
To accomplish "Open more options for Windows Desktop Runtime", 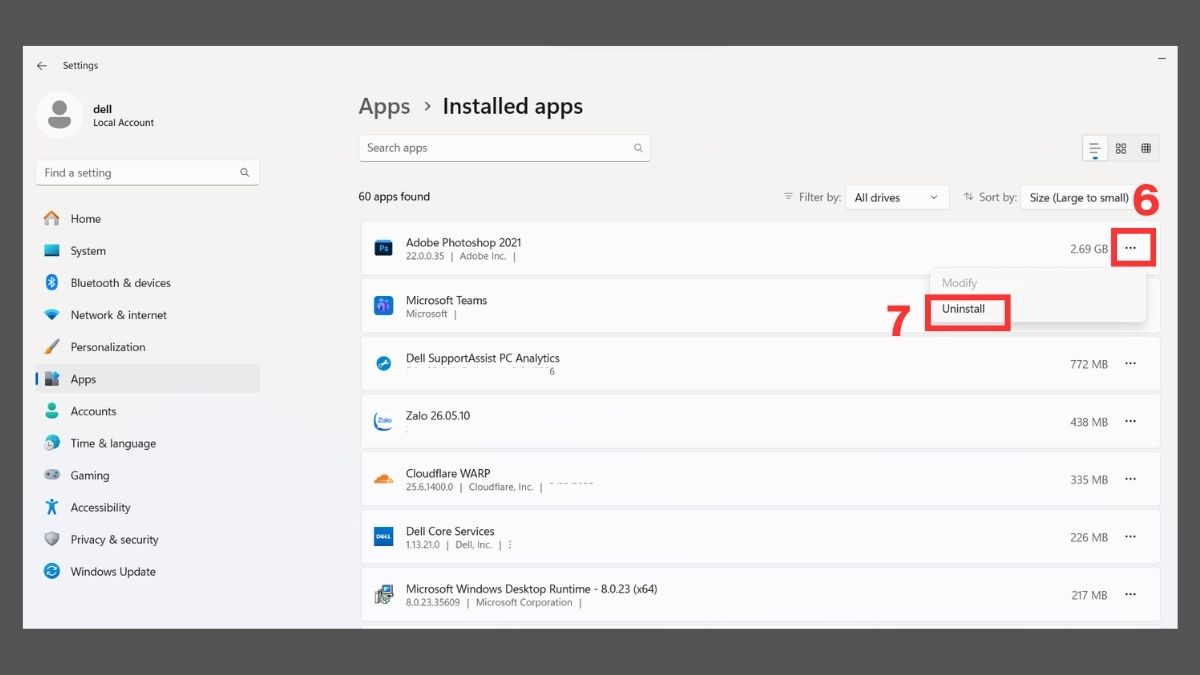I will tap(1131, 595).
